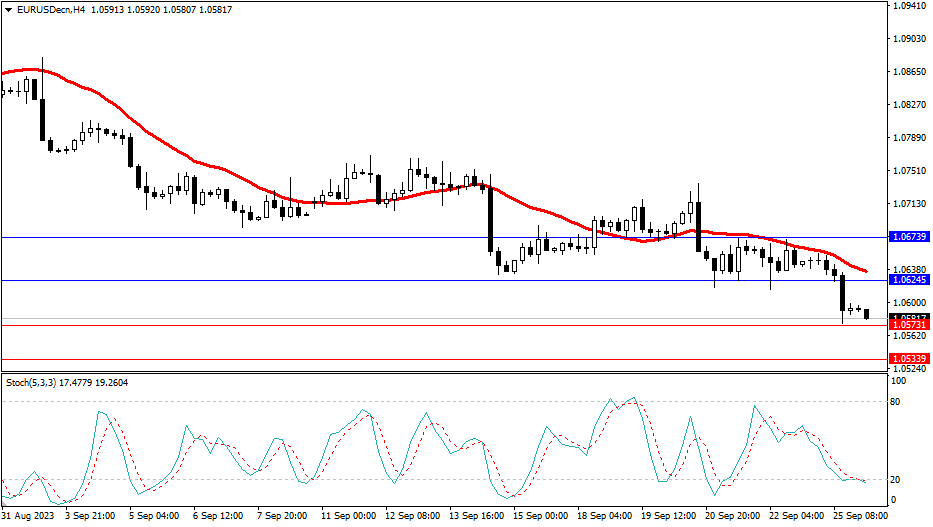Screen dimensions: 933x527
Task: Click the 5 Sep 04:00 time label
Action: (x=153, y=517)
